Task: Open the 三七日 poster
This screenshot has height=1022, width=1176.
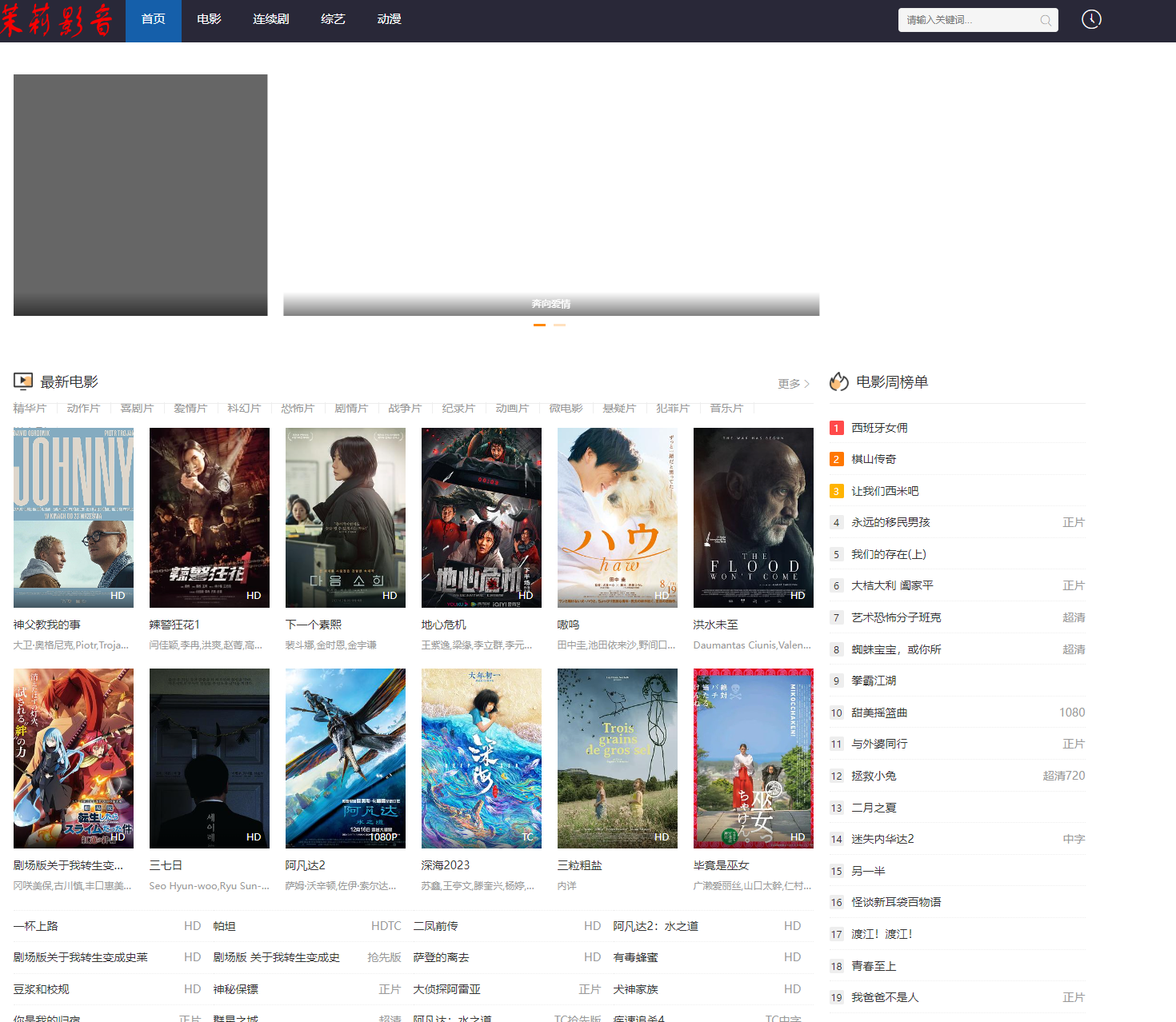Action: [210, 758]
